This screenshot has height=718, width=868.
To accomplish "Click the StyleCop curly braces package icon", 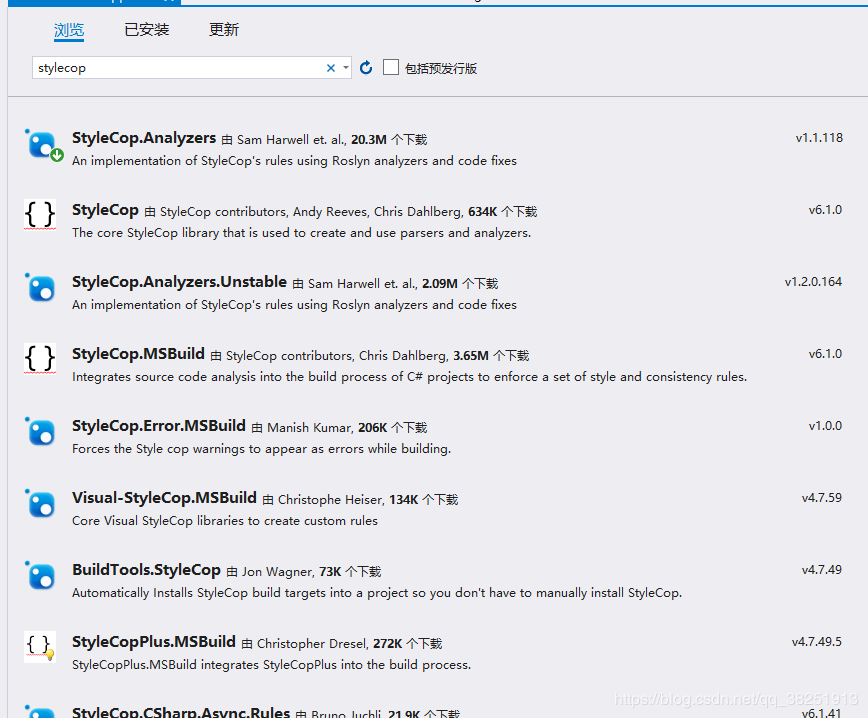I will pyautogui.click(x=40, y=214).
